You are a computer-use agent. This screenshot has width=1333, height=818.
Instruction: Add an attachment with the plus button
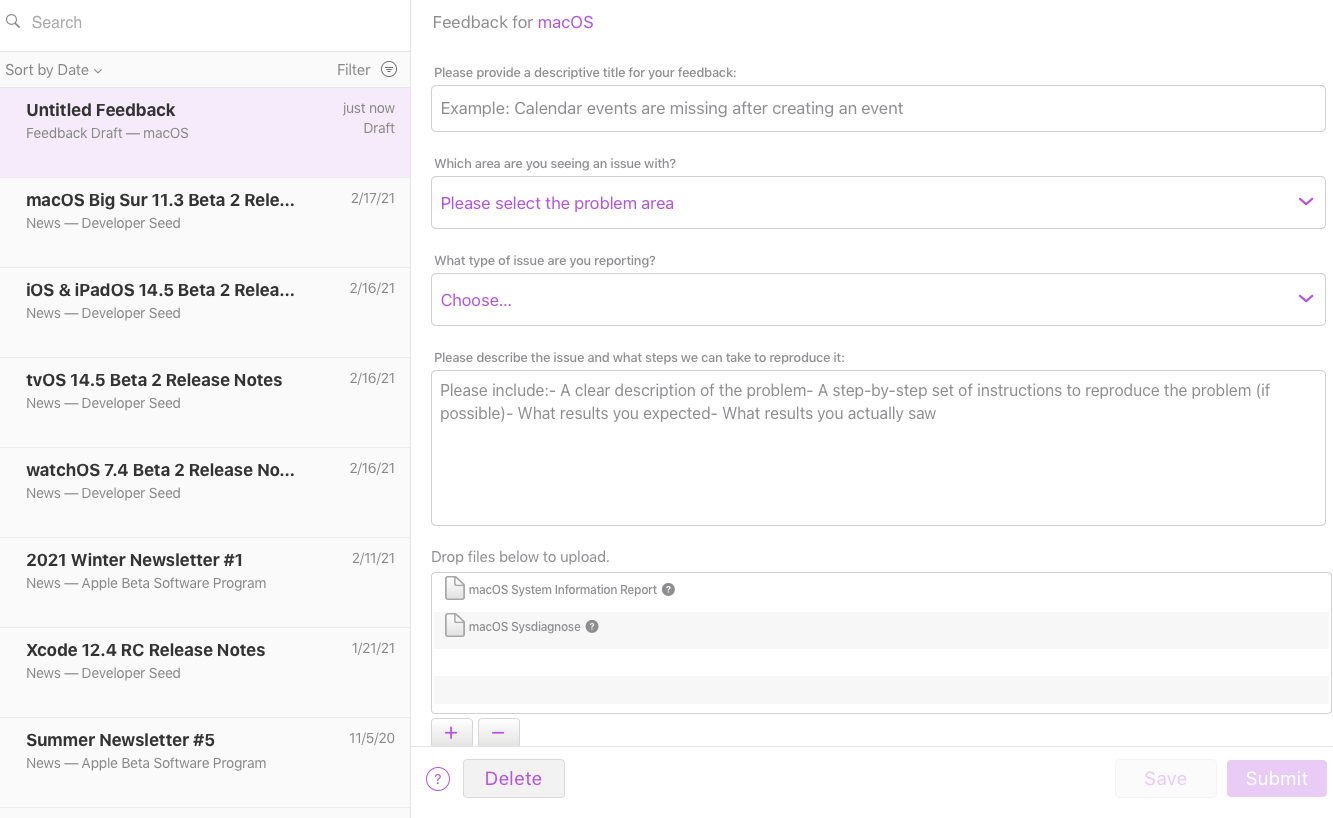(451, 733)
